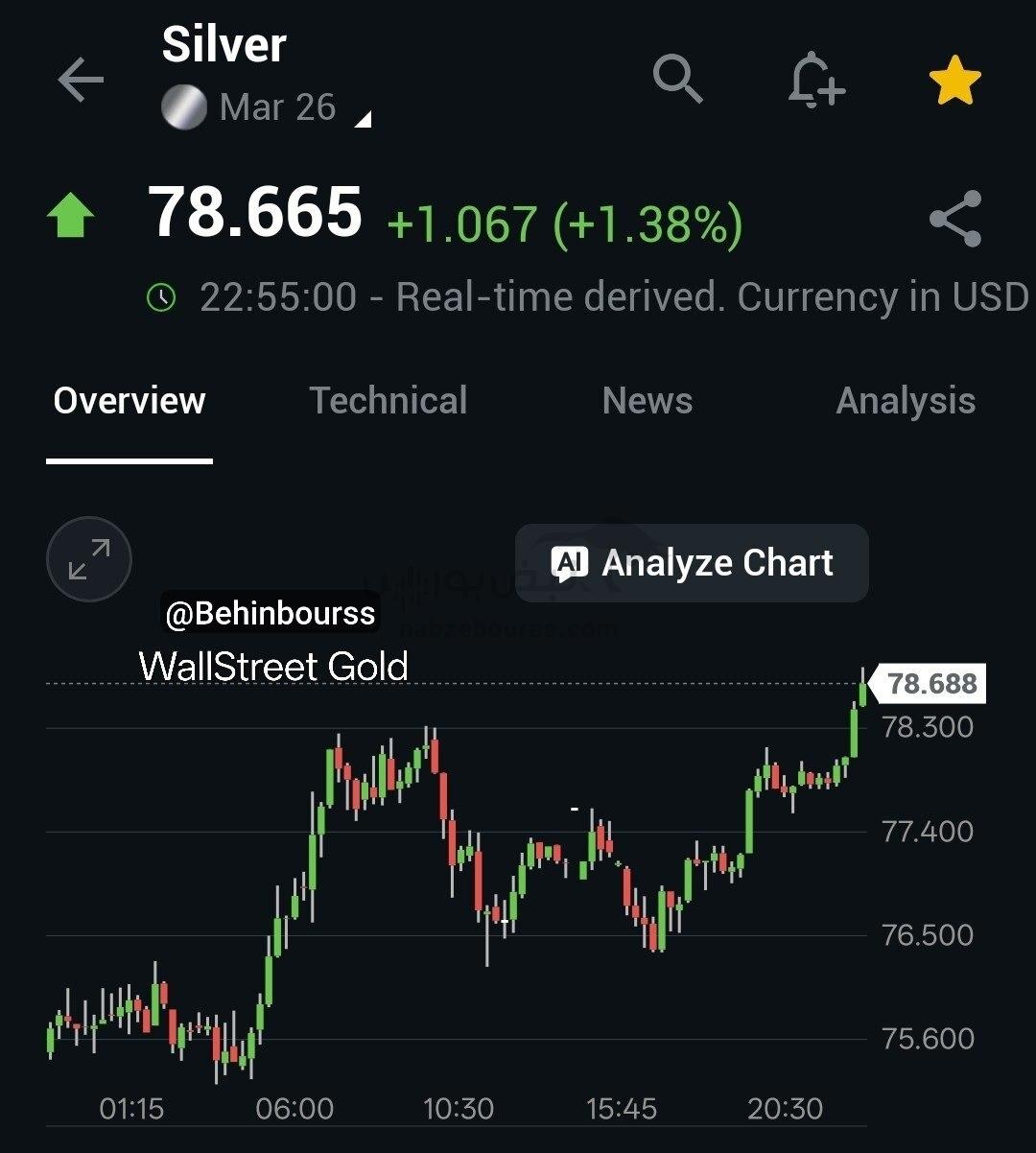Tap the real-time clock icon
The image size is (1036, 1153).
[x=161, y=297]
